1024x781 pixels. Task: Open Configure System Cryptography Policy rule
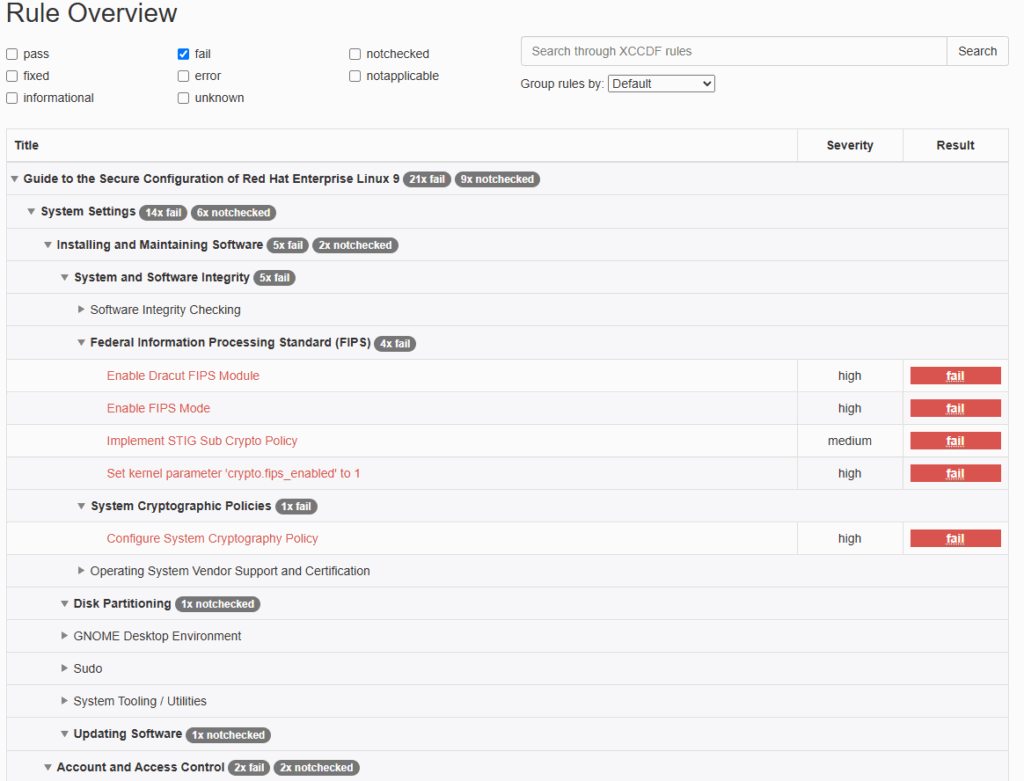coord(212,539)
